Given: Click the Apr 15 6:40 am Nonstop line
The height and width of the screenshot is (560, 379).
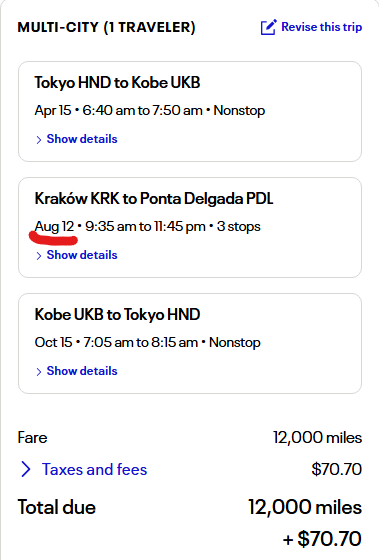Looking at the screenshot, I should (x=150, y=110).
